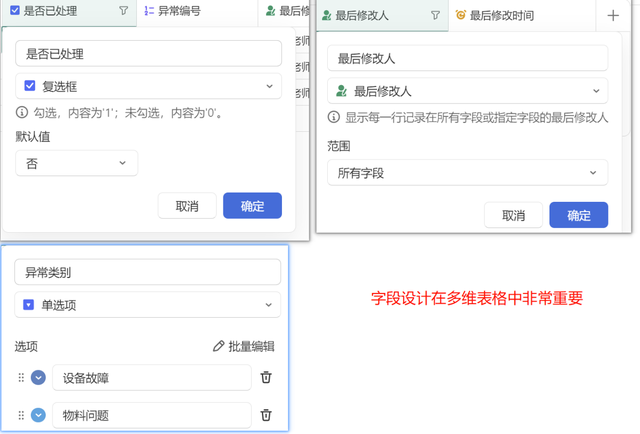This screenshot has width=640, height=434.
Task: Click the 物料问题 option text field
Action: pyautogui.click(x=152, y=415)
